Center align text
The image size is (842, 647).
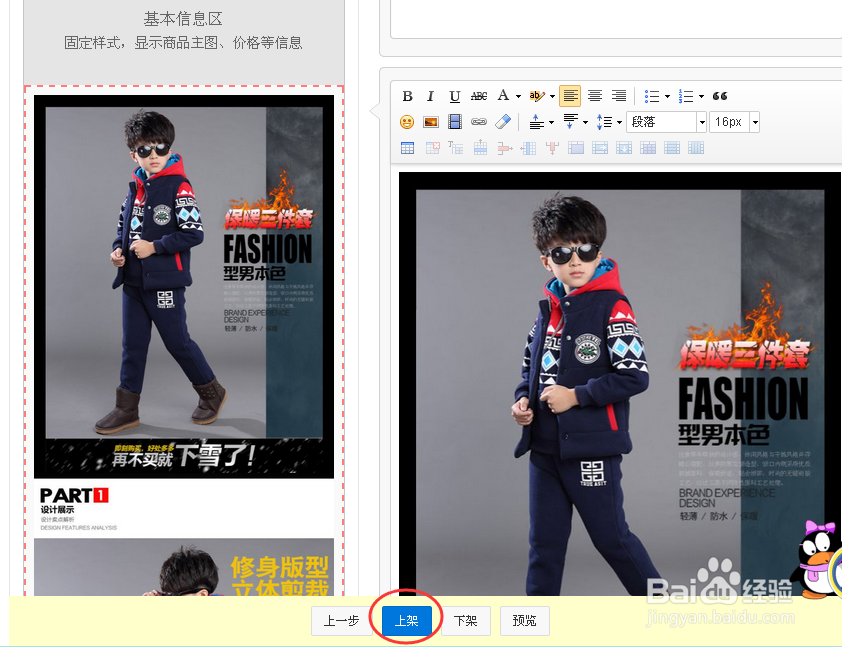(x=594, y=96)
